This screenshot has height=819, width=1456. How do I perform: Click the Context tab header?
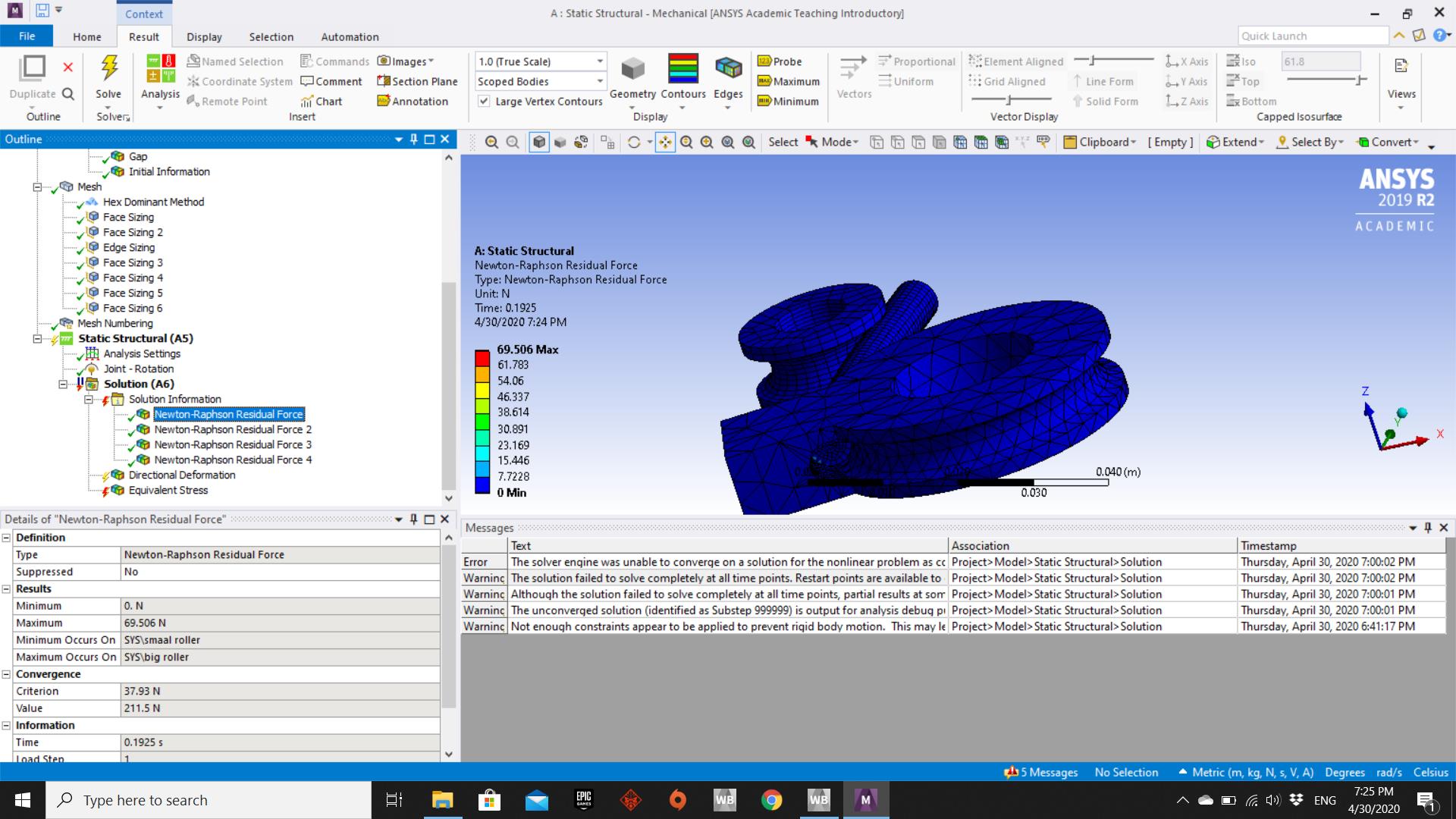[x=144, y=14]
